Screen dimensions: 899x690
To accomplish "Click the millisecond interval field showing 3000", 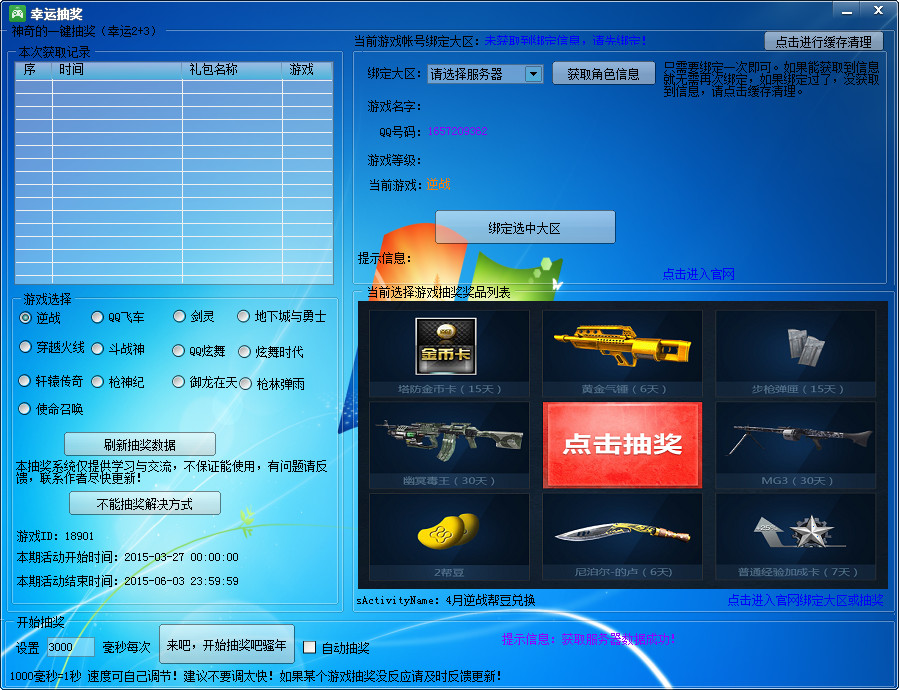I will coord(71,647).
